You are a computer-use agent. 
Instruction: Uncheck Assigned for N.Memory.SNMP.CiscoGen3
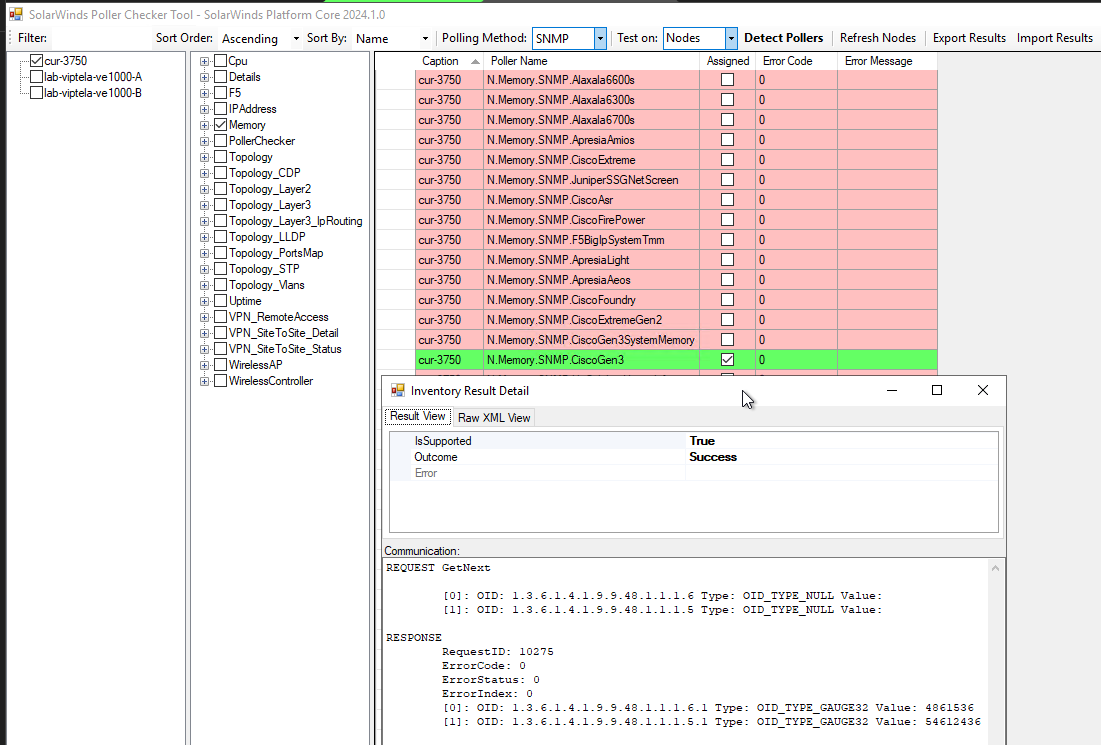[x=727, y=359]
